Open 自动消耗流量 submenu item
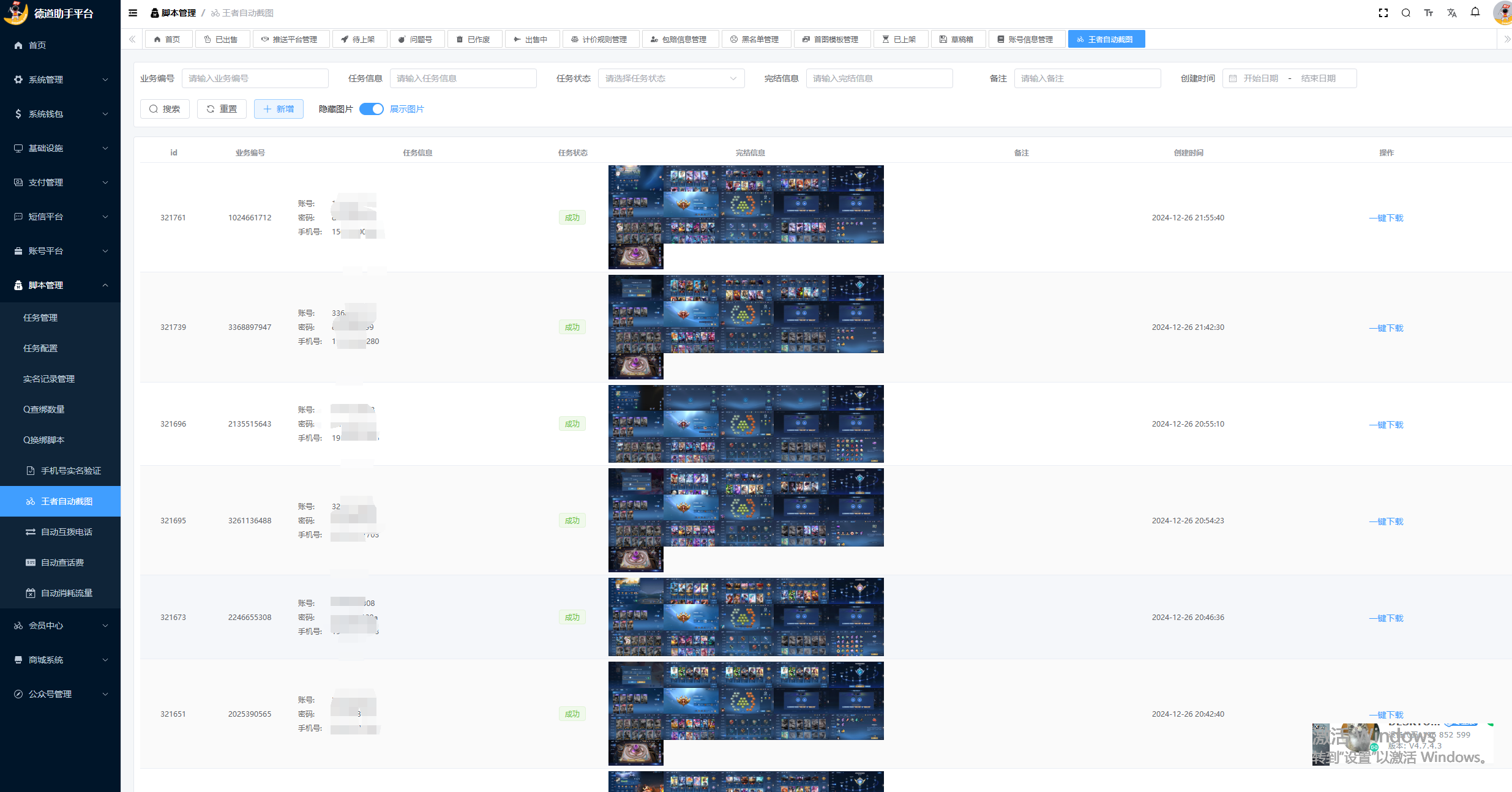 point(60,593)
